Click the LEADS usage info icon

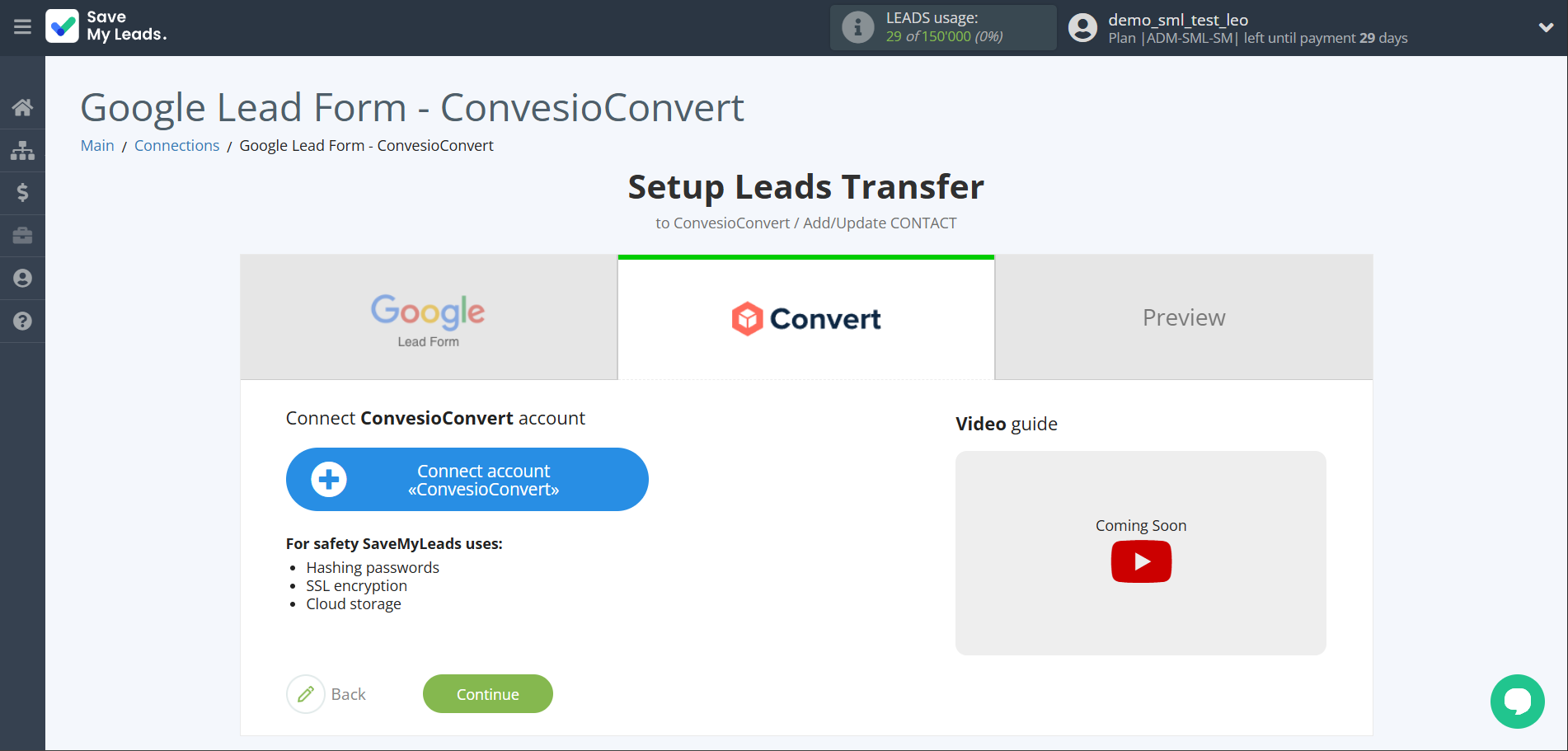(x=857, y=27)
